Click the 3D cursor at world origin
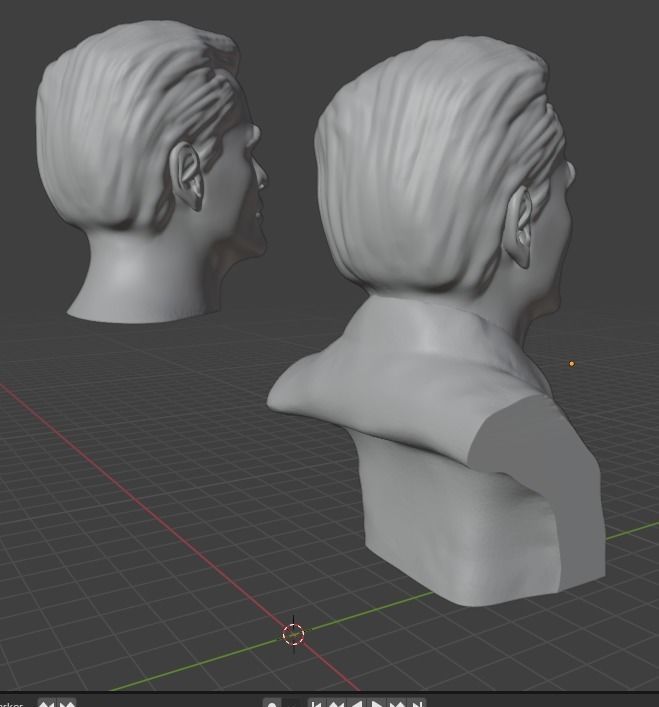The image size is (659, 707). 293,634
